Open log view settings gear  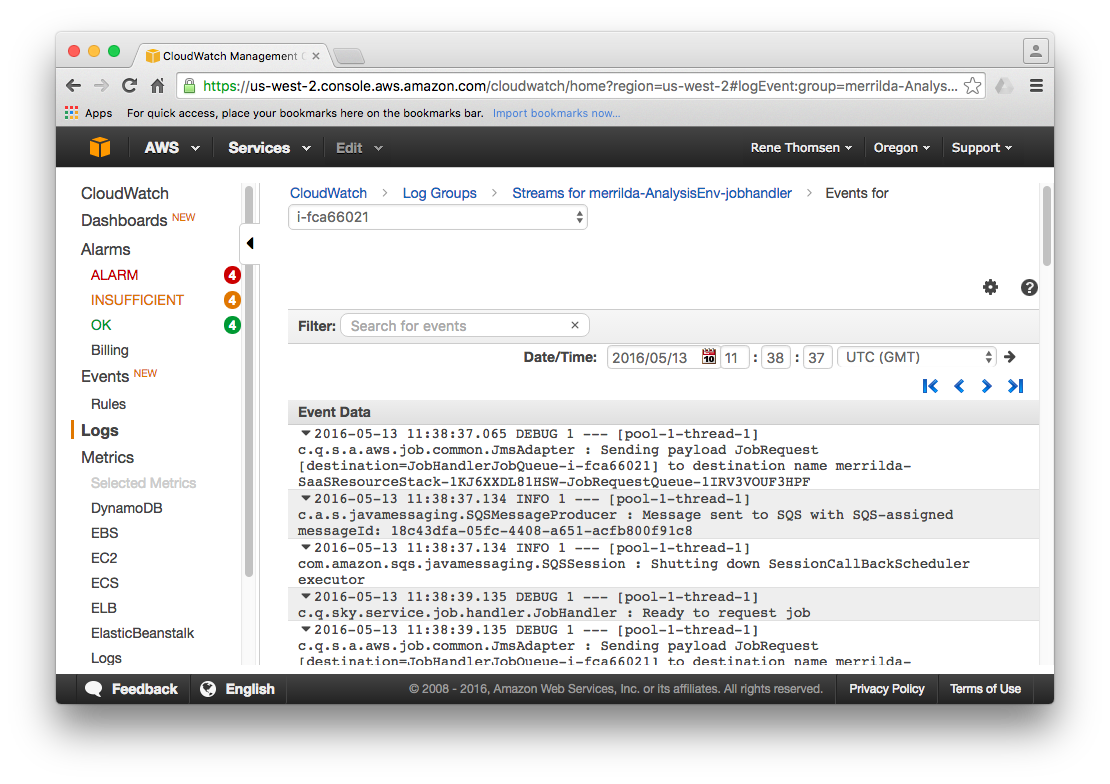tap(990, 287)
